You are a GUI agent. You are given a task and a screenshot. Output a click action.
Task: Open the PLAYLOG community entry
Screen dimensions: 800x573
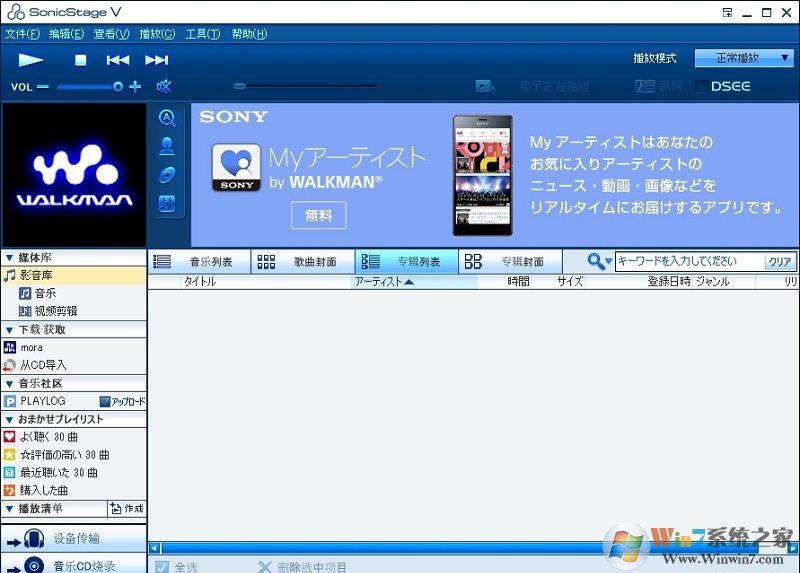point(42,401)
